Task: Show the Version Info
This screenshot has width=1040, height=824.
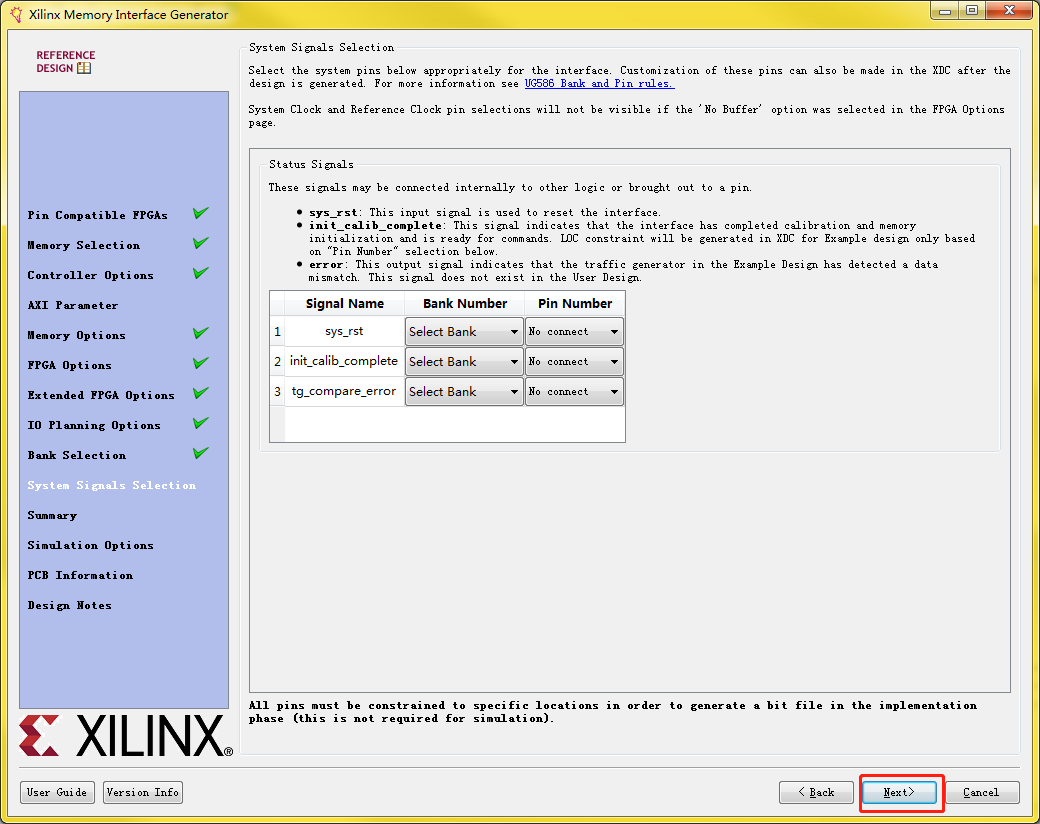Action: [142, 791]
